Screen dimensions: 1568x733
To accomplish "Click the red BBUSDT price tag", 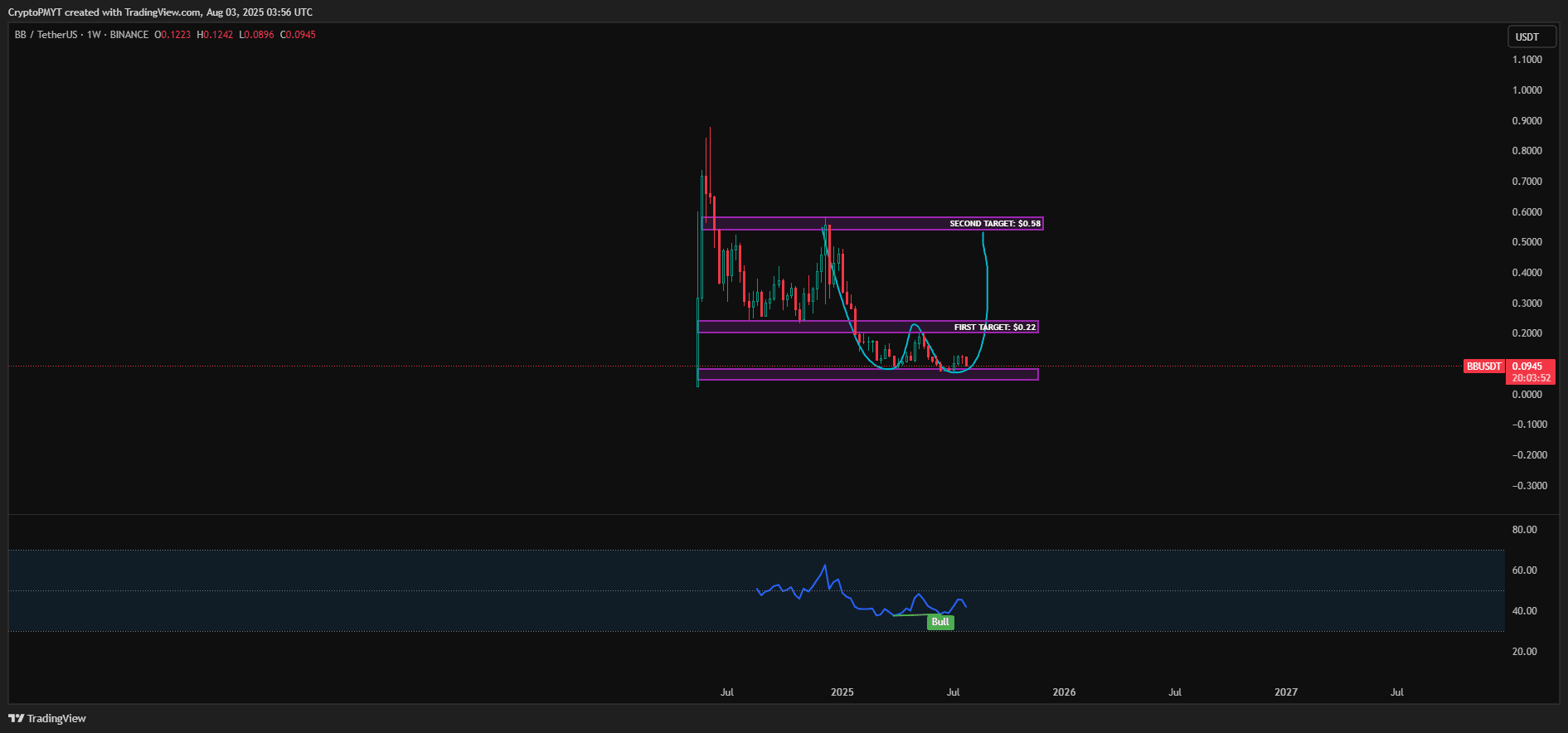I will 1484,366.
